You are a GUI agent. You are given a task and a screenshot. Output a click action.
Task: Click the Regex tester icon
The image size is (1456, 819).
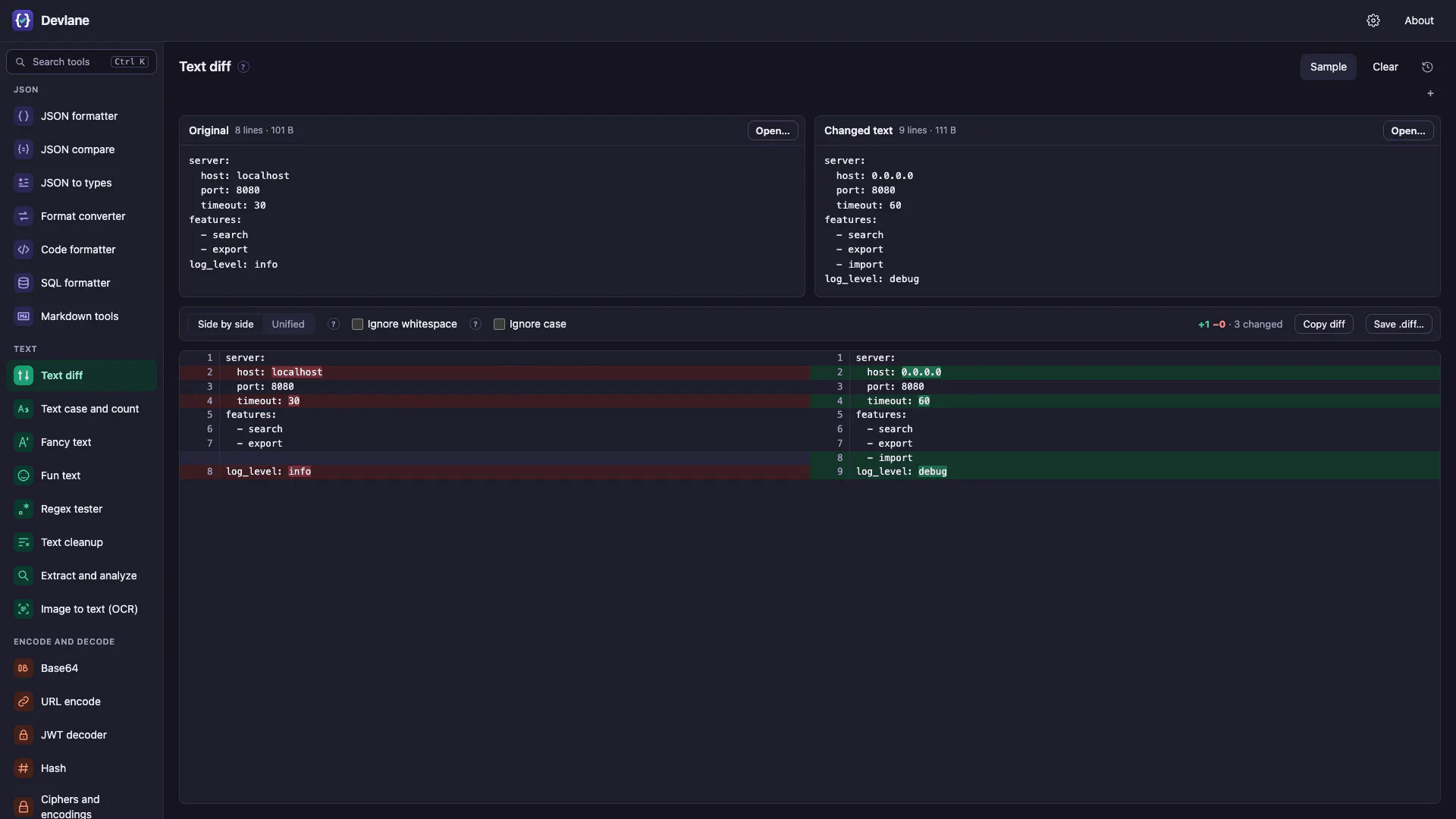[24, 509]
